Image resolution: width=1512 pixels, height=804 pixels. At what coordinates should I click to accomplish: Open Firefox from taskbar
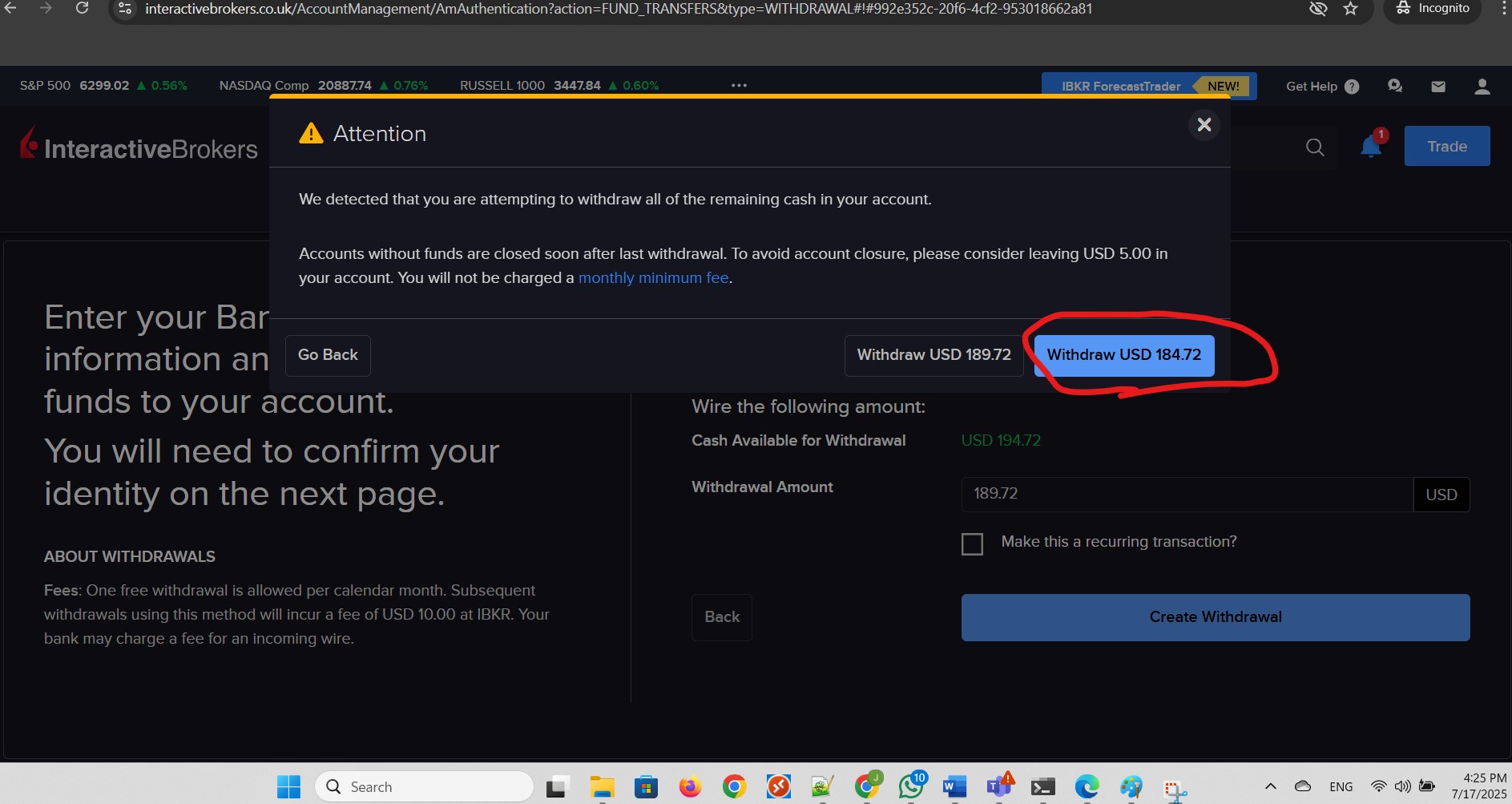(x=690, y=787)
